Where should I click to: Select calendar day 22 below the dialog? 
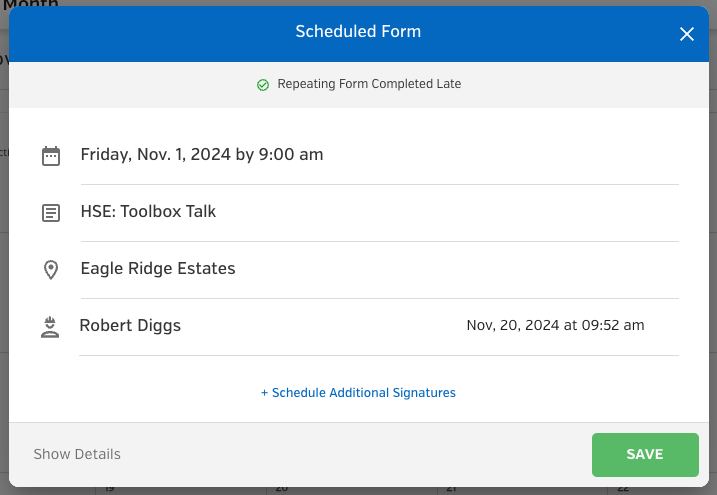(623, 490)
